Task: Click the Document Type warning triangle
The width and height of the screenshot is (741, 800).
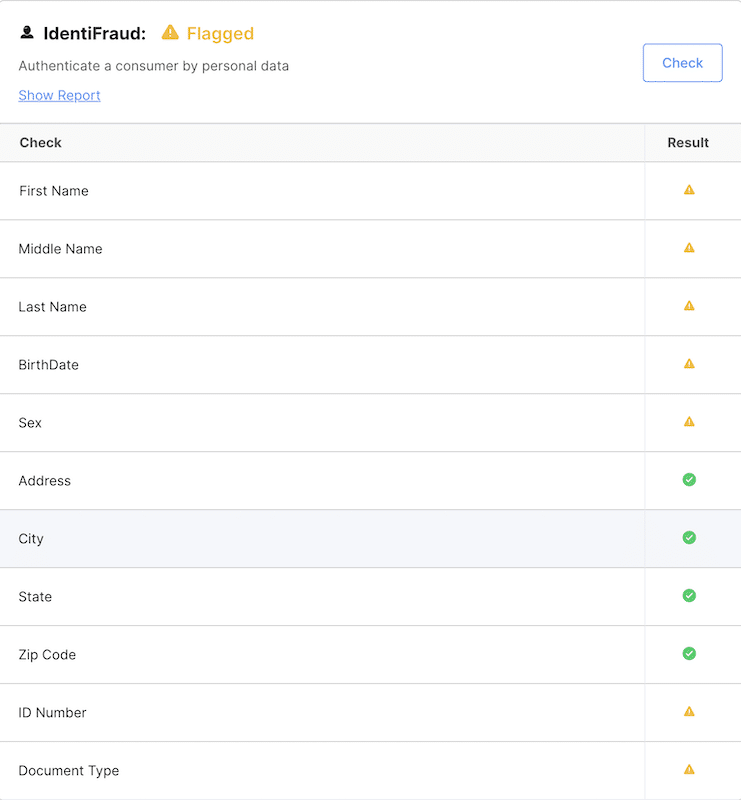Action: (x=689, y=769)
